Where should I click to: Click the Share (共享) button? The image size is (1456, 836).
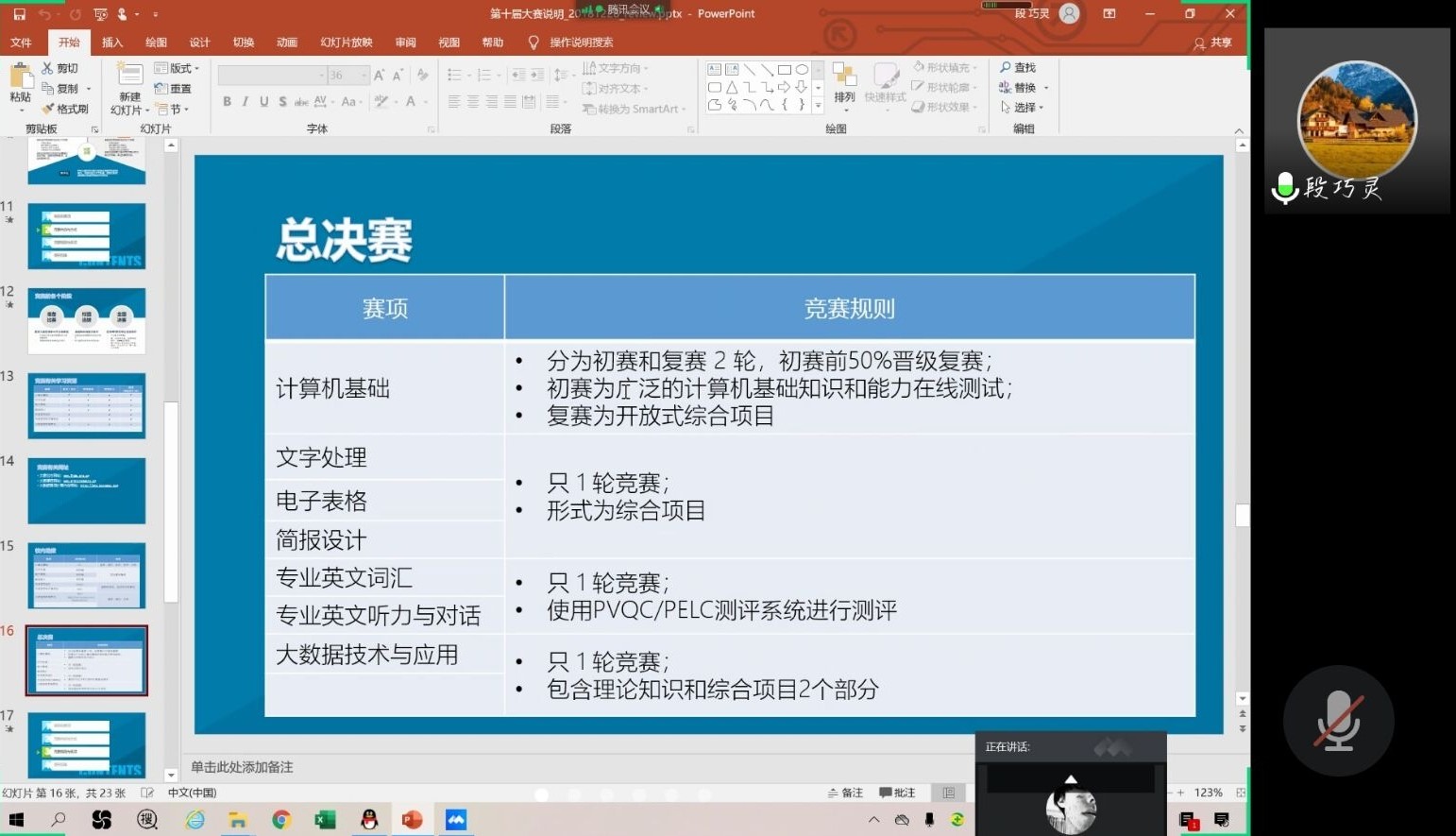[1213, 43]
